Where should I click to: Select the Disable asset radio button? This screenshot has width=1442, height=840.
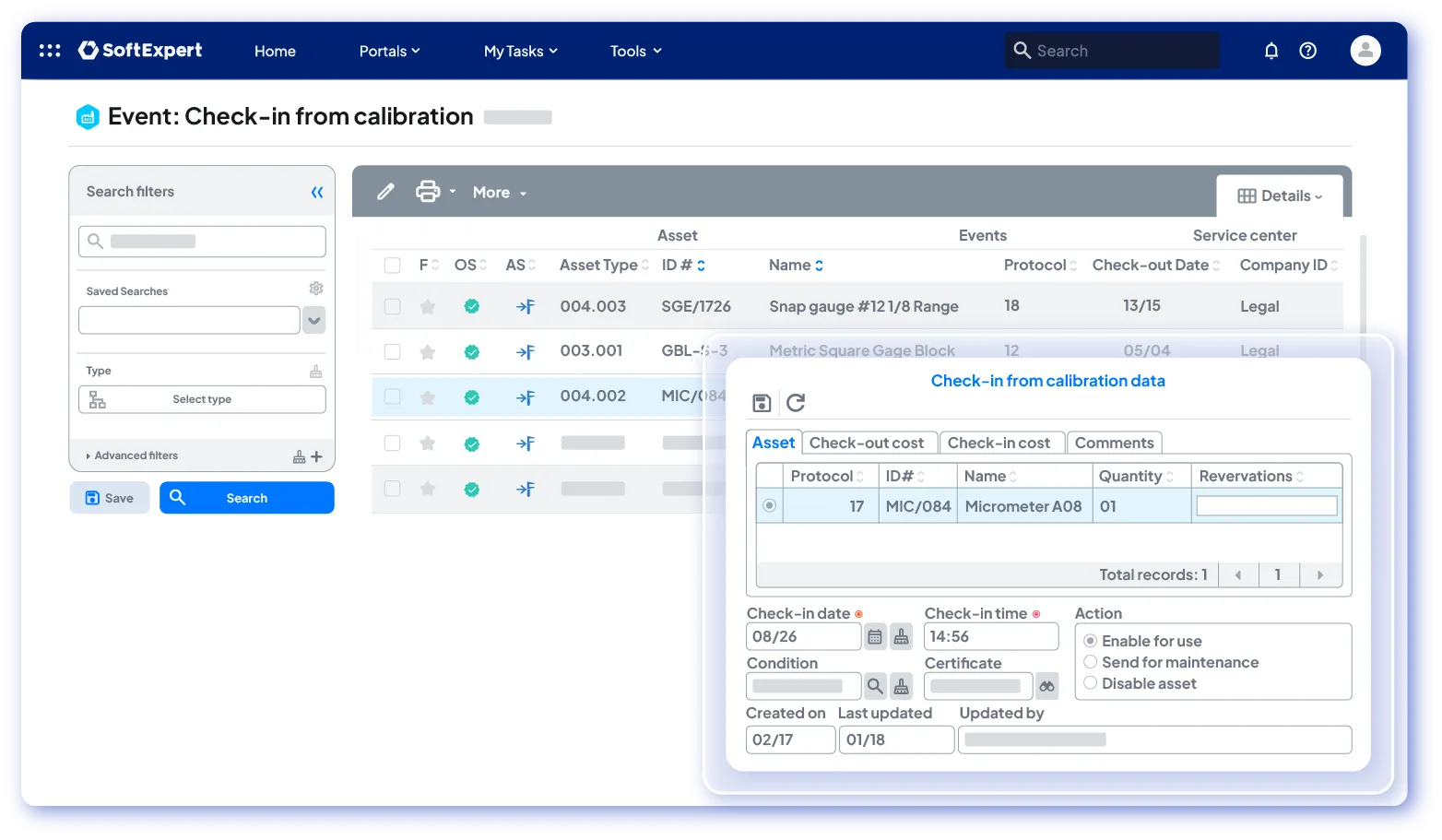[x=1091, y=683]
